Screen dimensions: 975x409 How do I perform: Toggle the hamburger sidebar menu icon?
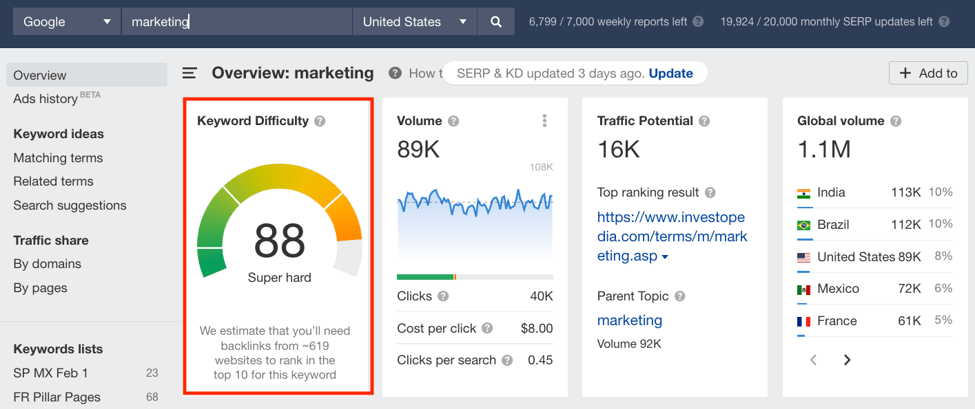click(190, 73)
